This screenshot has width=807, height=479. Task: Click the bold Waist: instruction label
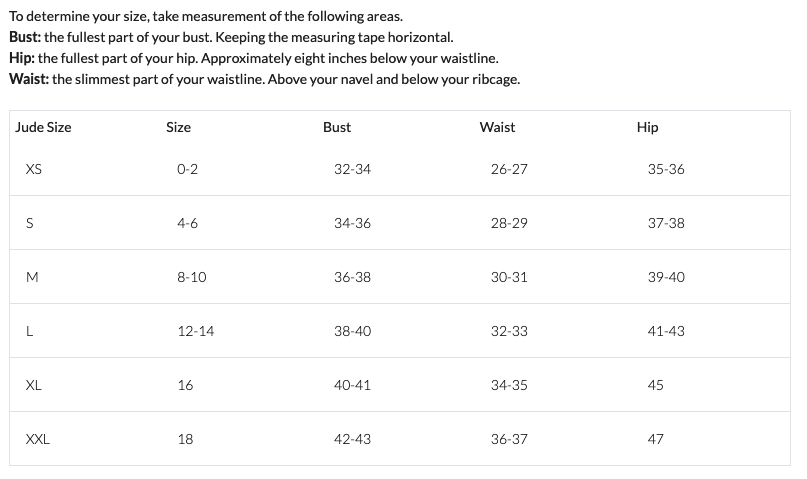point(29,79)
